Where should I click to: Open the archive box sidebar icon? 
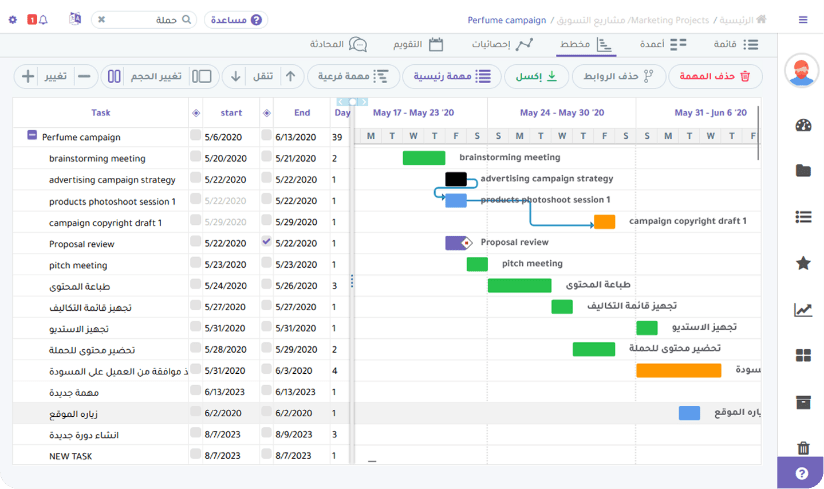[803, 402]
